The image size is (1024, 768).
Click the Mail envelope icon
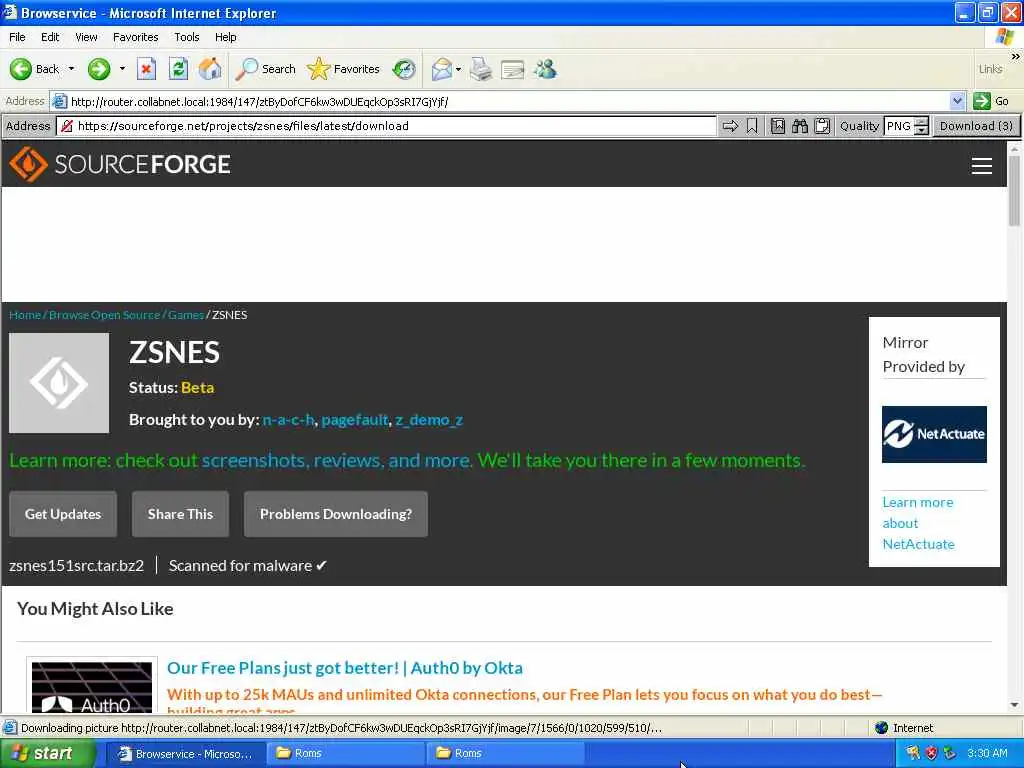pos(442,69)
